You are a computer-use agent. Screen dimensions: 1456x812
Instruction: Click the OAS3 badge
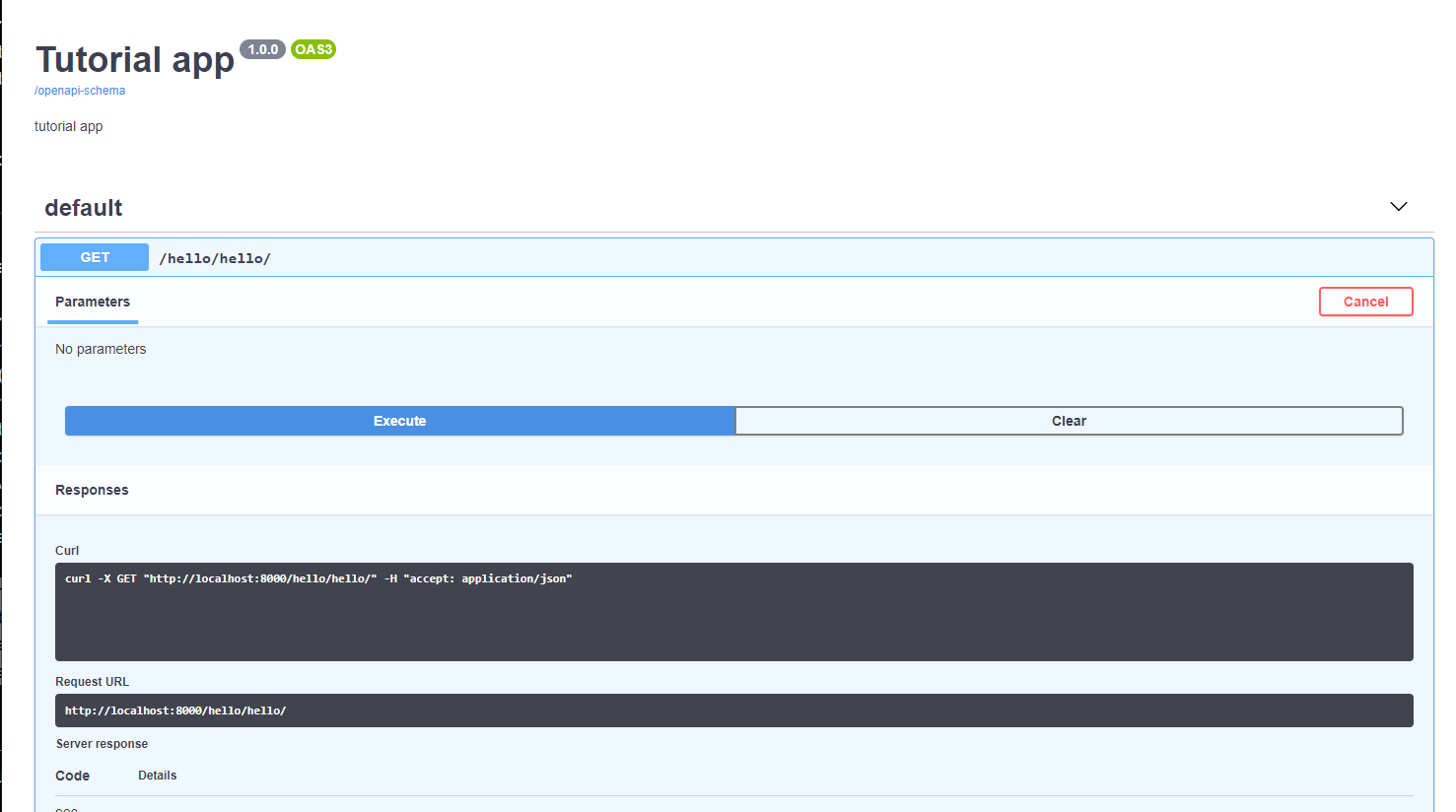tap(313, 49)
